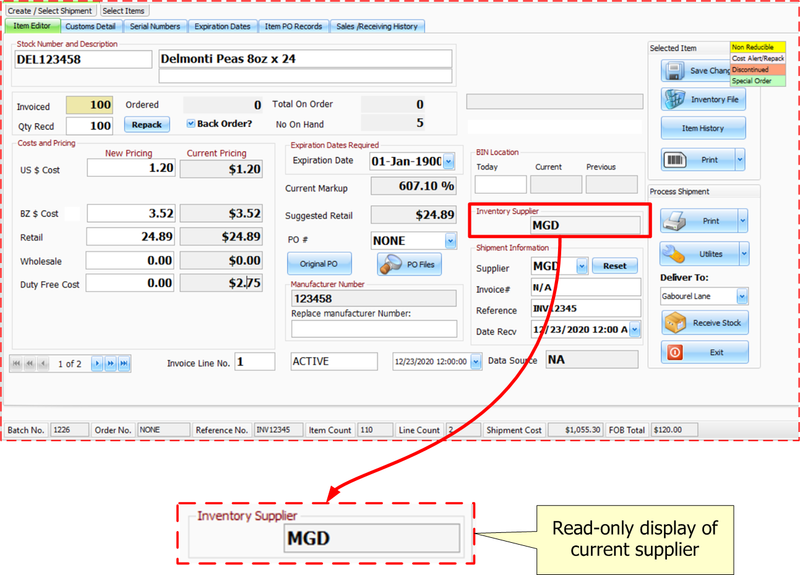Select the Select Items tab

pyautogui.click(x=124, y=11)
